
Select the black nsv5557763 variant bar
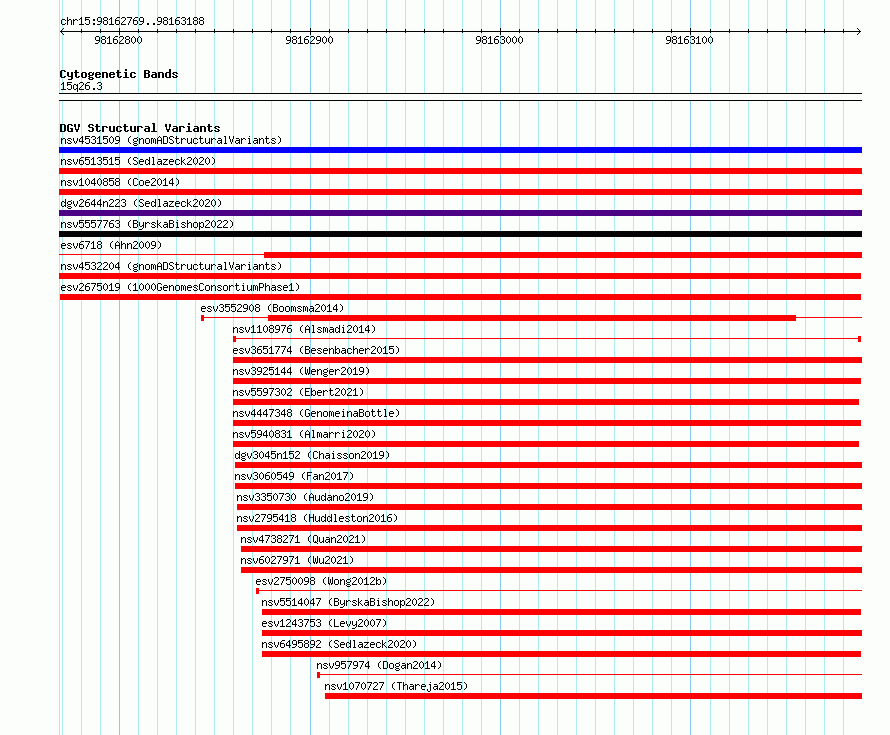460,234
